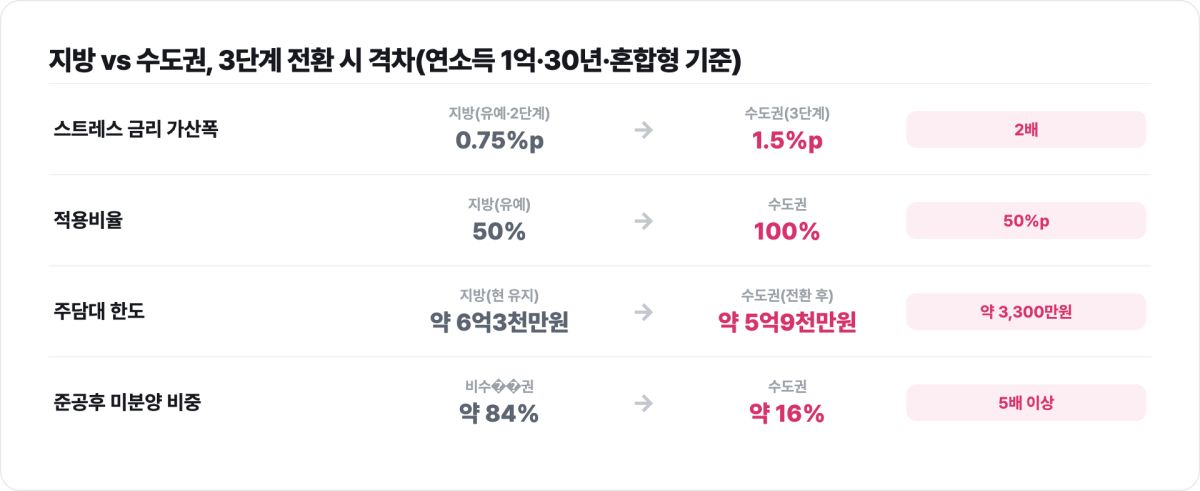
Task: Click the 약 84% value
Action: tap(499, 414)
